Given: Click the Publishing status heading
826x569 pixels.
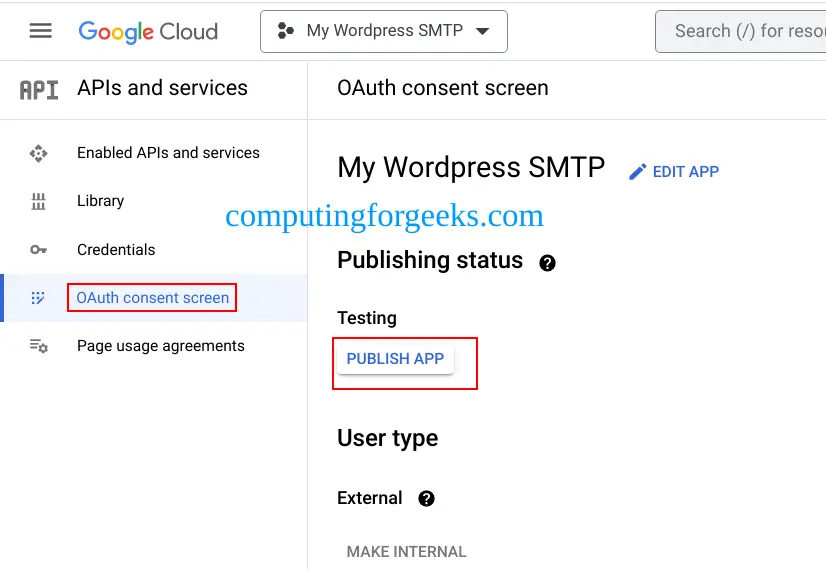Looking at the screenshot, I should tap(430, 260).
